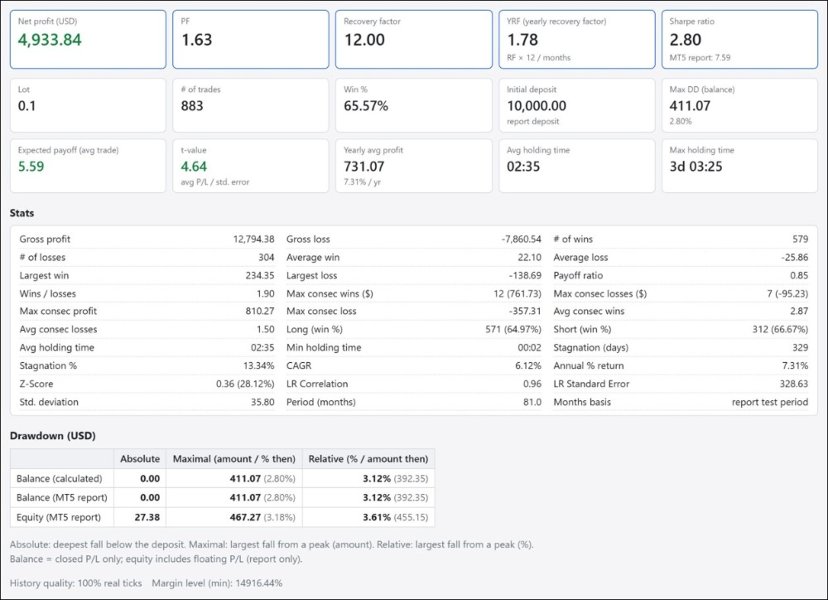Click the Sharpe ratio value 2.80
Image resolution: width=828 pixels, height=600 pixels.
click(685, 40)
